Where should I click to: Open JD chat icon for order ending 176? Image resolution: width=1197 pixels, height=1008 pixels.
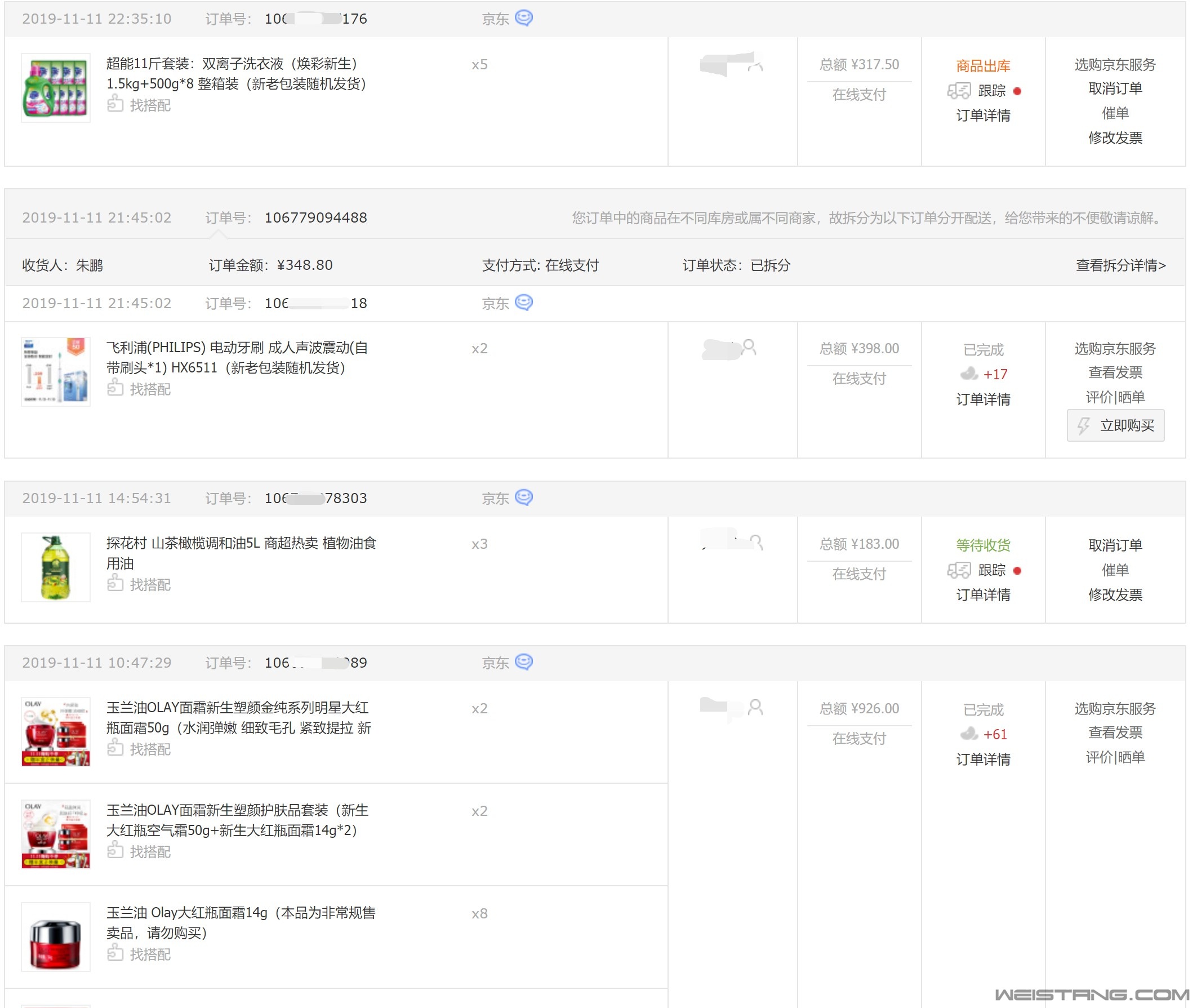[524, 17]
